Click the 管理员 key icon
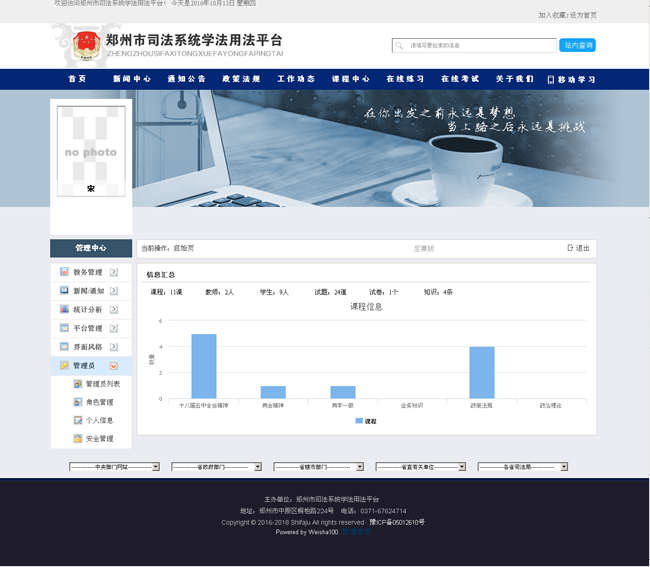This screenshot has width=650, height=567. 64,365
